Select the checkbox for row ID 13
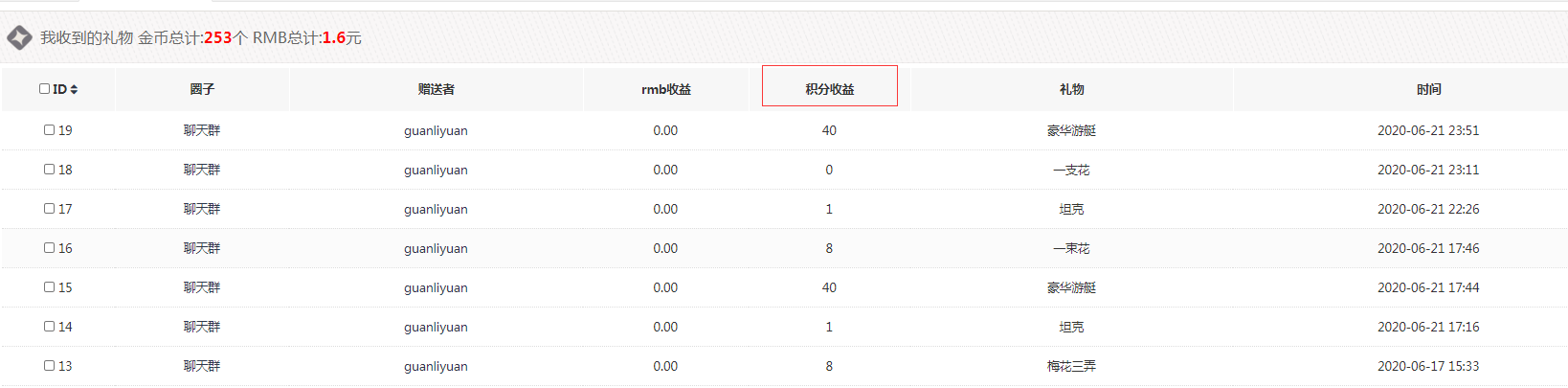The height and width of the screenshot is (388, 1568). pos(49,366)
